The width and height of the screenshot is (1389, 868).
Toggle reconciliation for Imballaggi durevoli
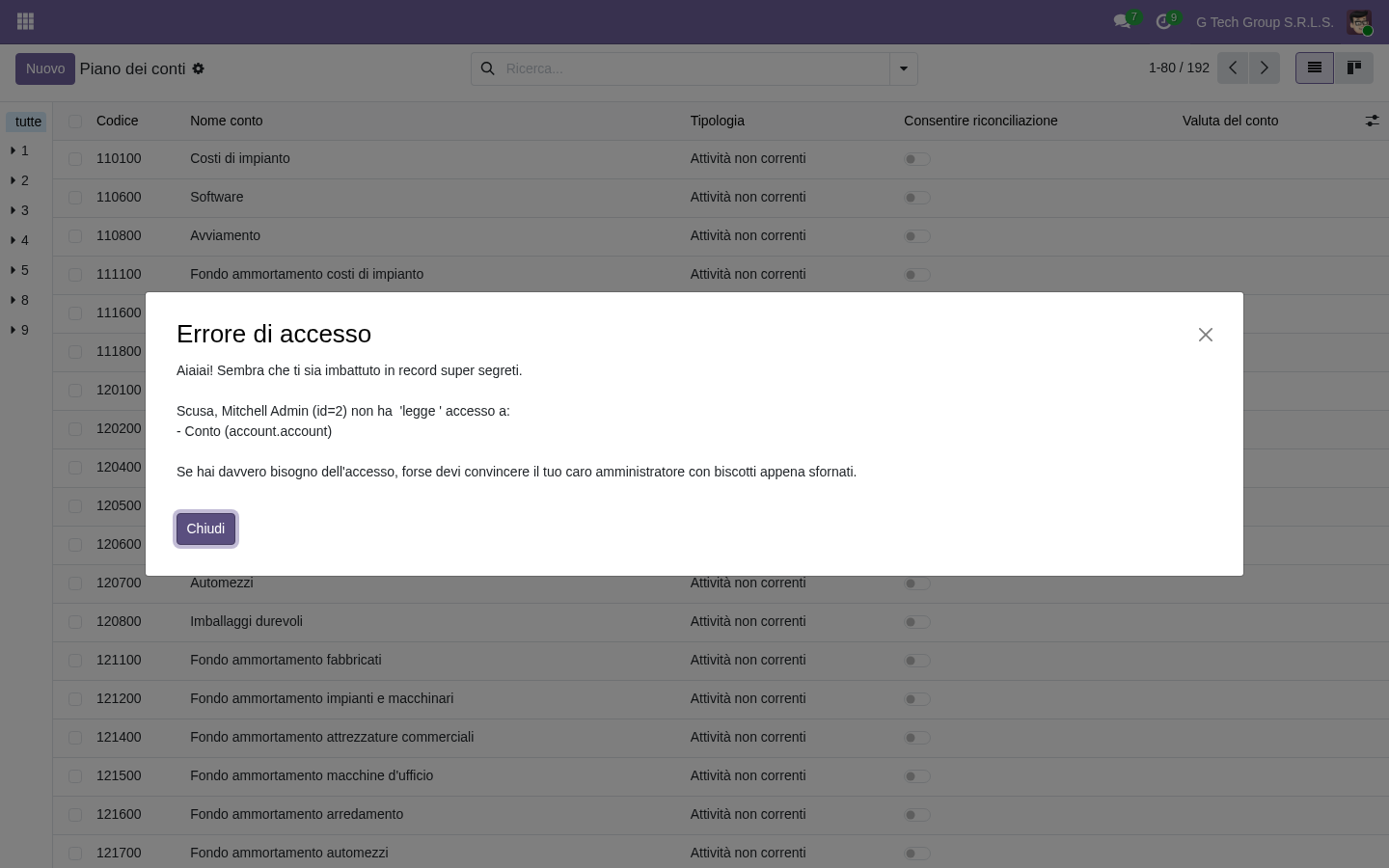point(917,622)
